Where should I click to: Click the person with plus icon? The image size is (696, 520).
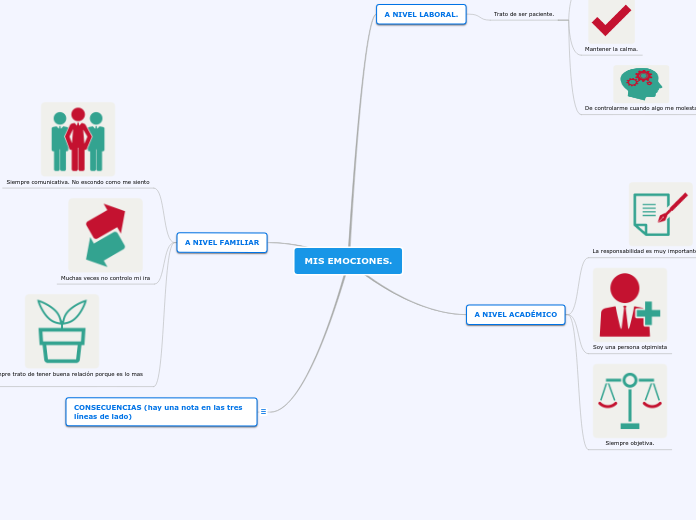630,305
